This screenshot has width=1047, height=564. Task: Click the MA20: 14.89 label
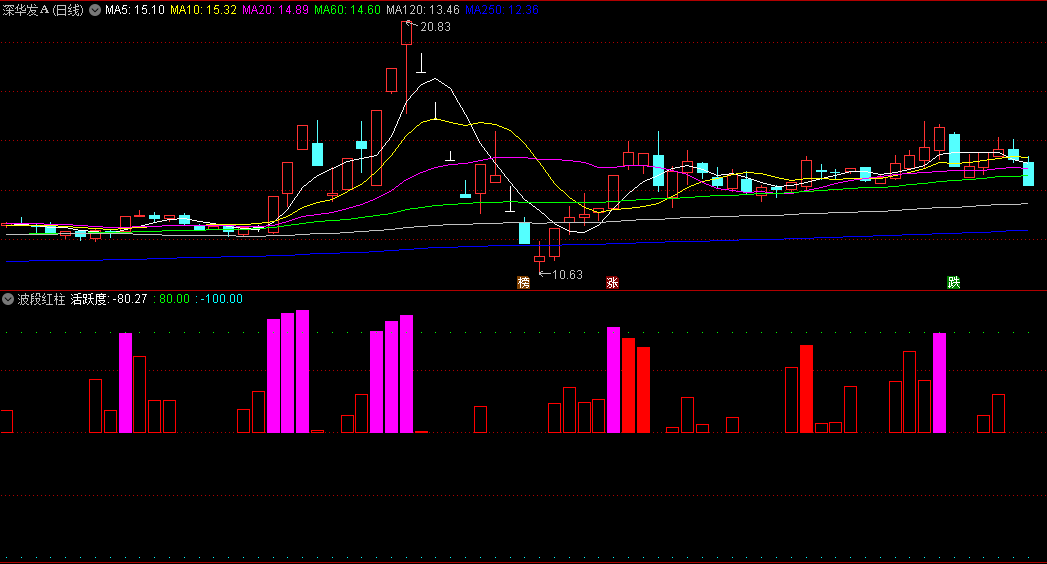point(276,10)
